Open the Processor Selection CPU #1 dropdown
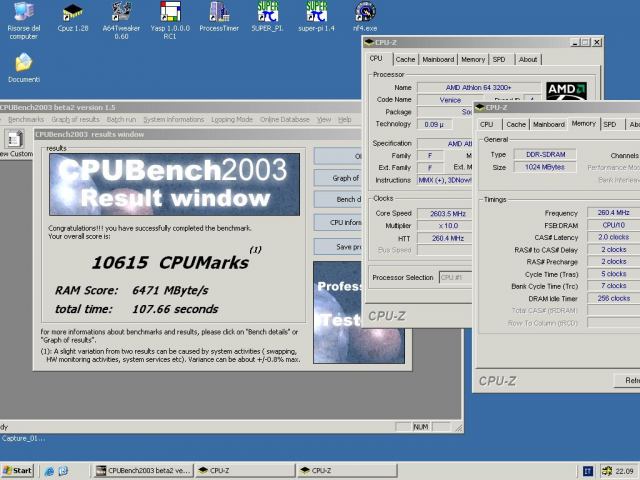The height and width of the screenshot is (480, 640). click(x=455, y=278)
